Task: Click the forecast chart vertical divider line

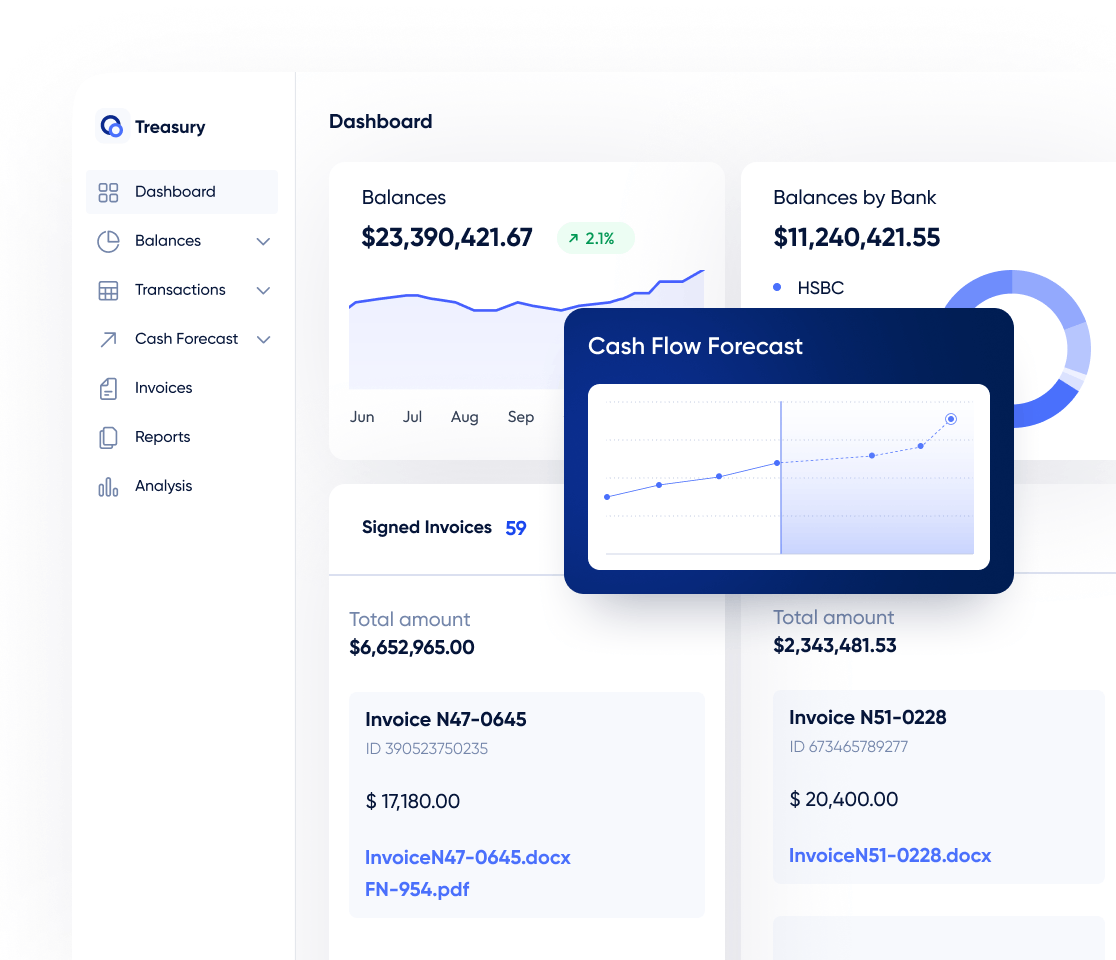Action: [781, 478]
